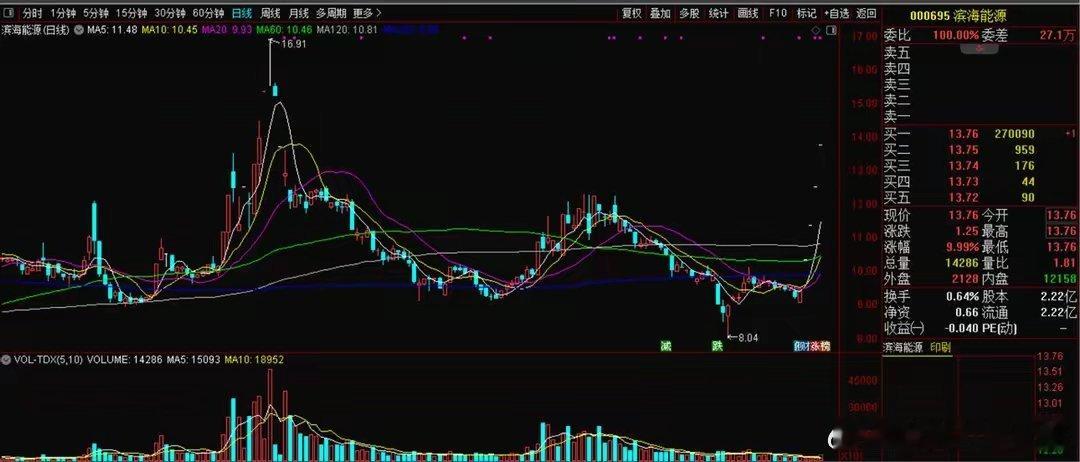Click the MA5: 11.48 indicator label
The width and height of the screenshot is (1080, 462).
click(111, 30)
